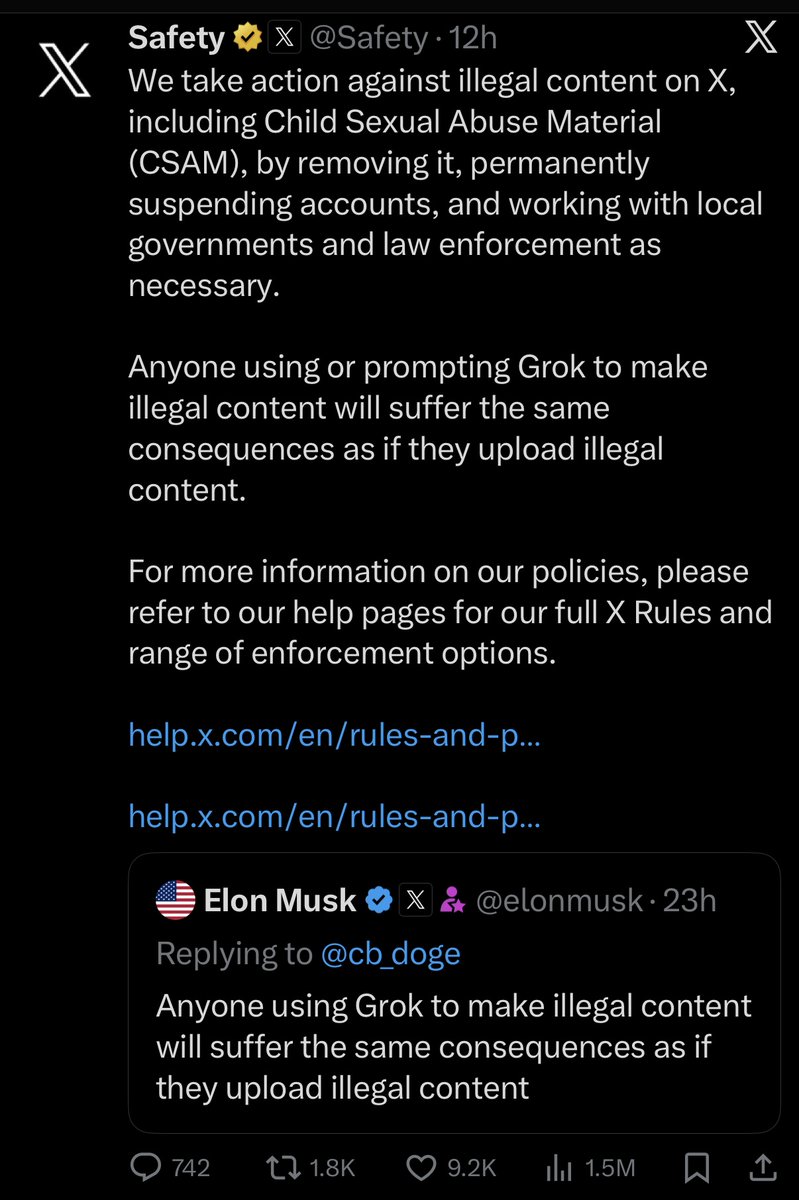
Task: Visit the @cb_doge mention link
Action: [x=391, y=954]
